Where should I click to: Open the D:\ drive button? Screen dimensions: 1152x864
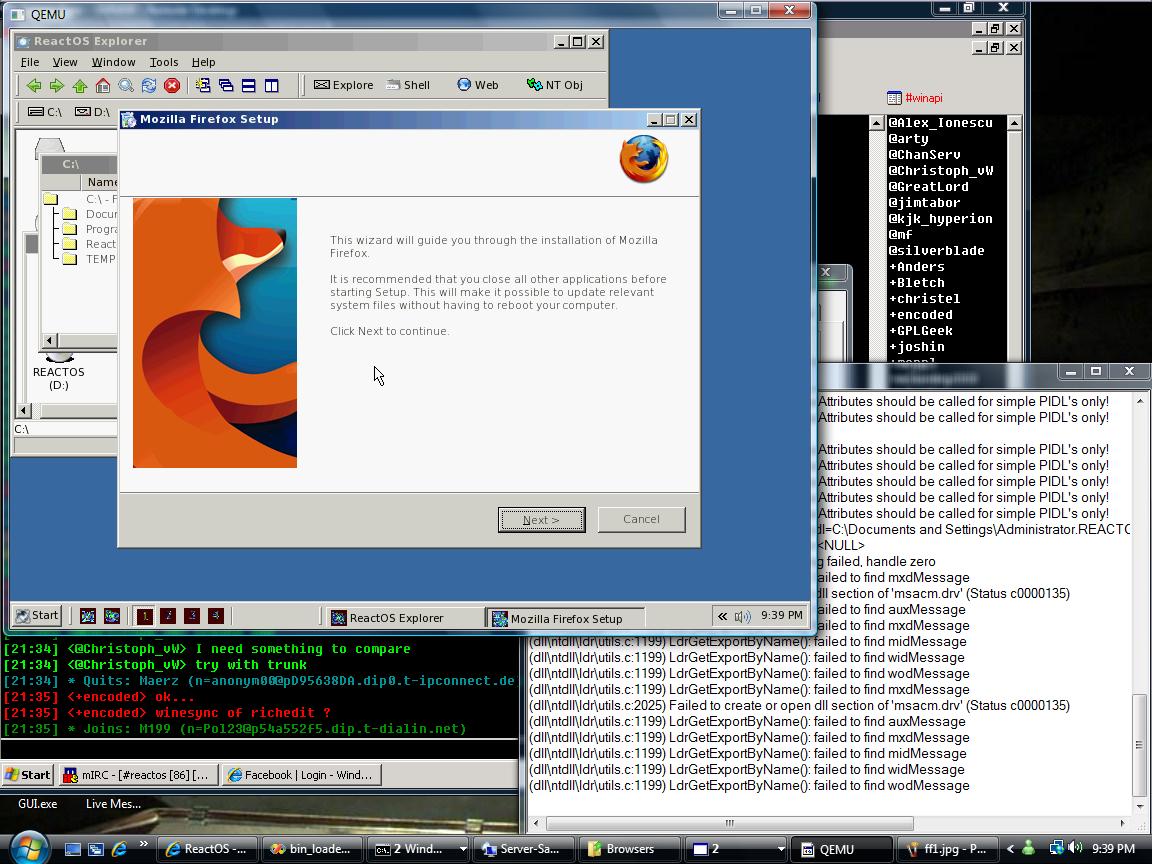click(x=93, y=112)
